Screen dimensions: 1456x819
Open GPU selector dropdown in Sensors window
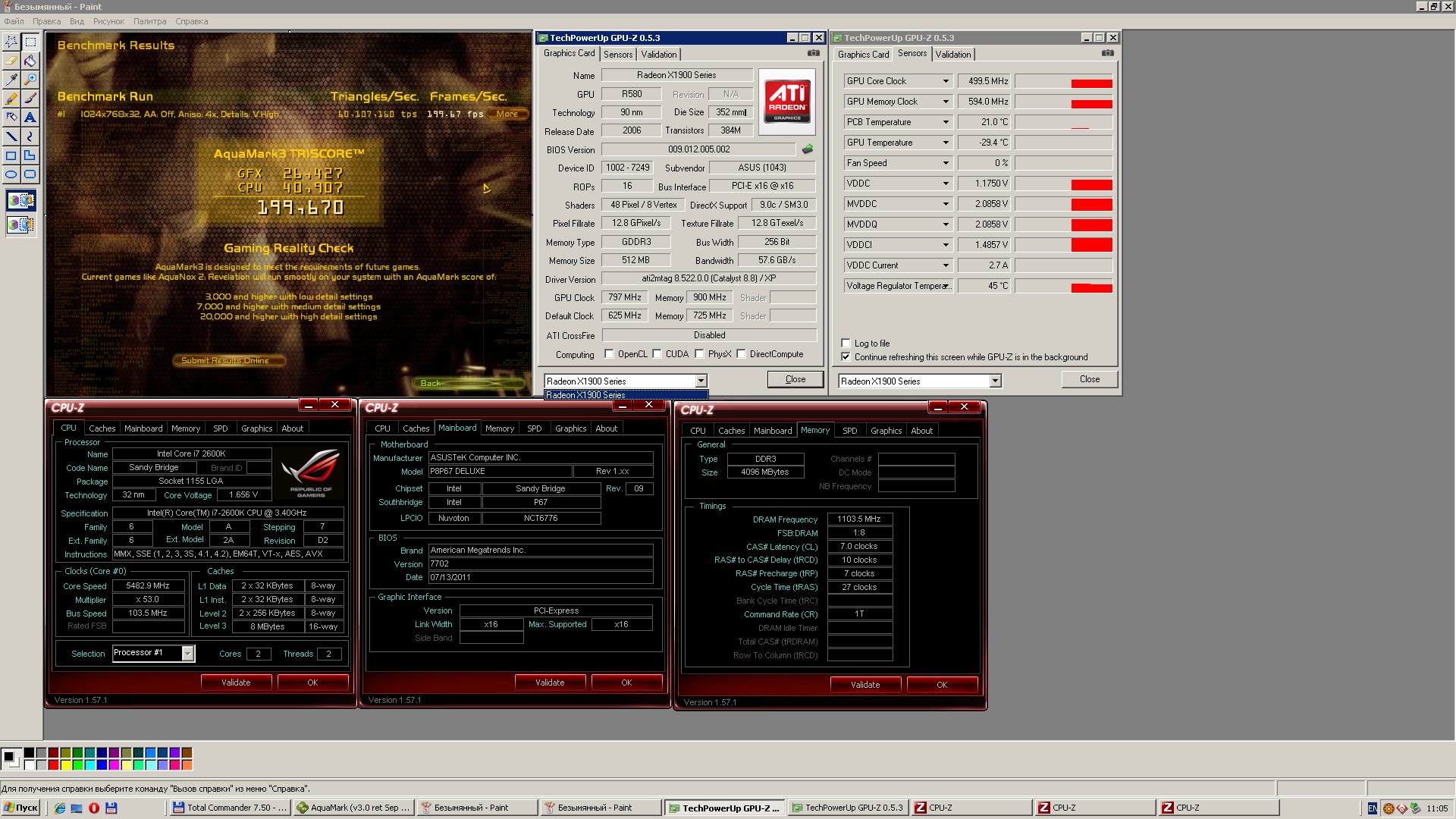coord(995,381)
